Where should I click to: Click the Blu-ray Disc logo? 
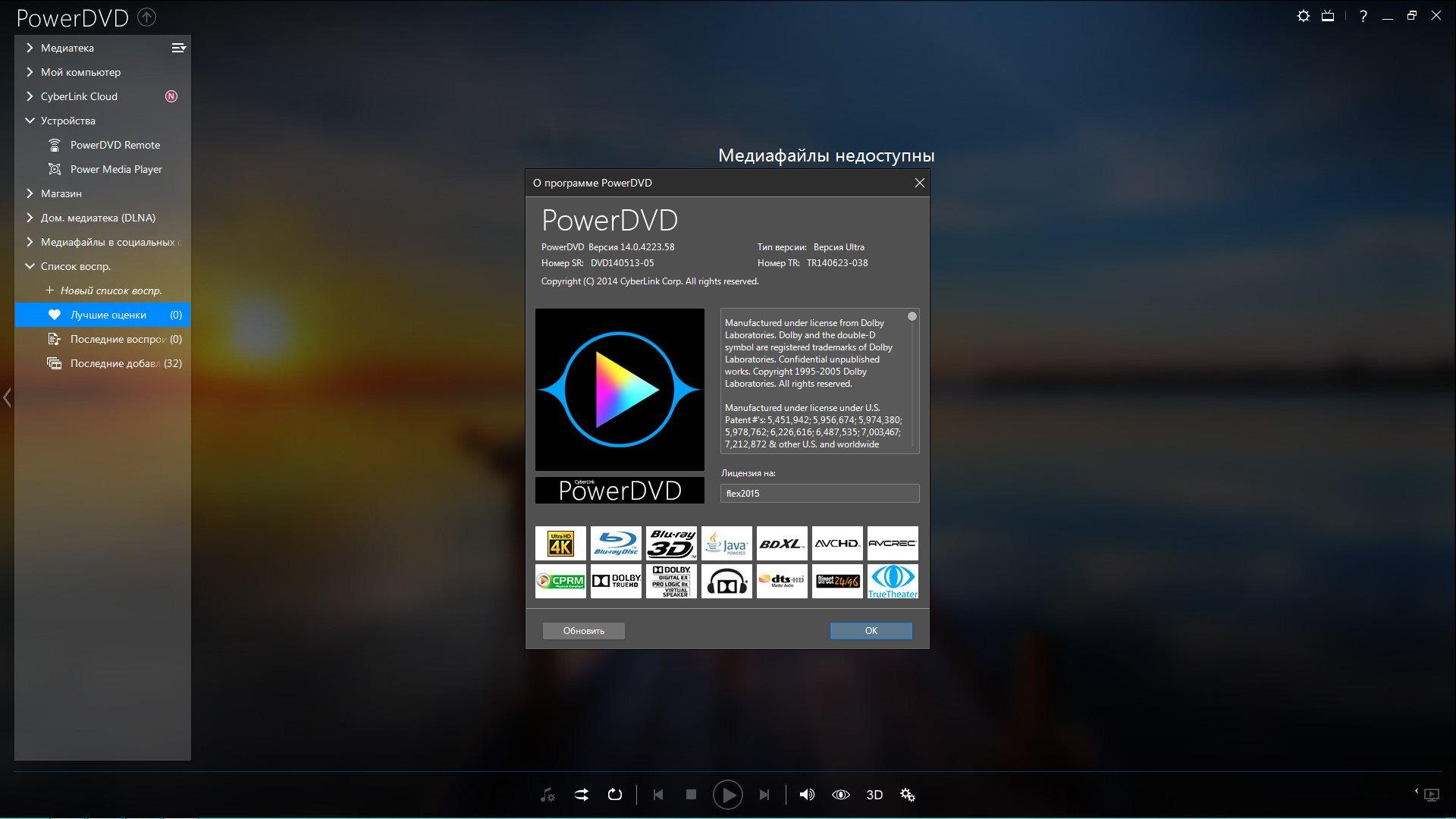pos(616,544)
